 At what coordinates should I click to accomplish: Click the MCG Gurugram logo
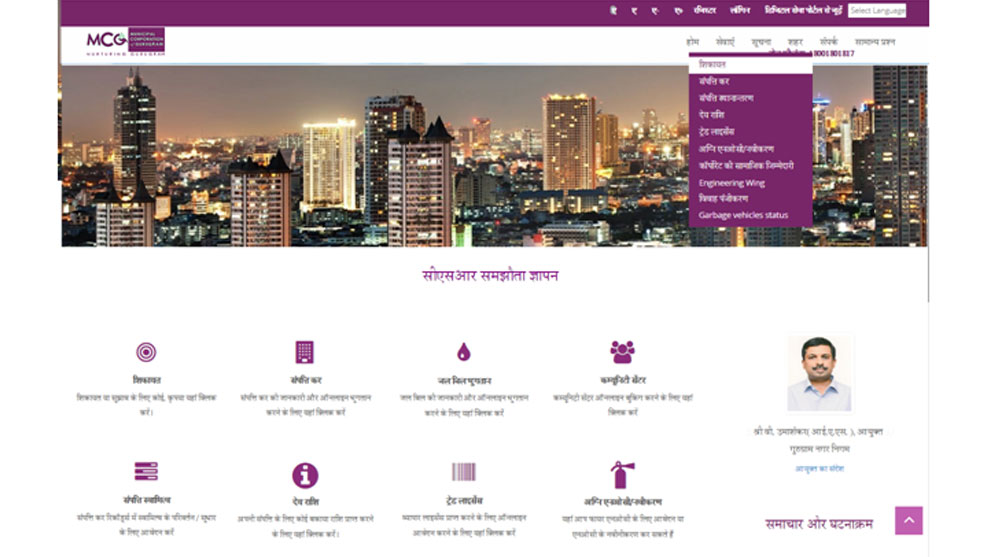[125, 42]
